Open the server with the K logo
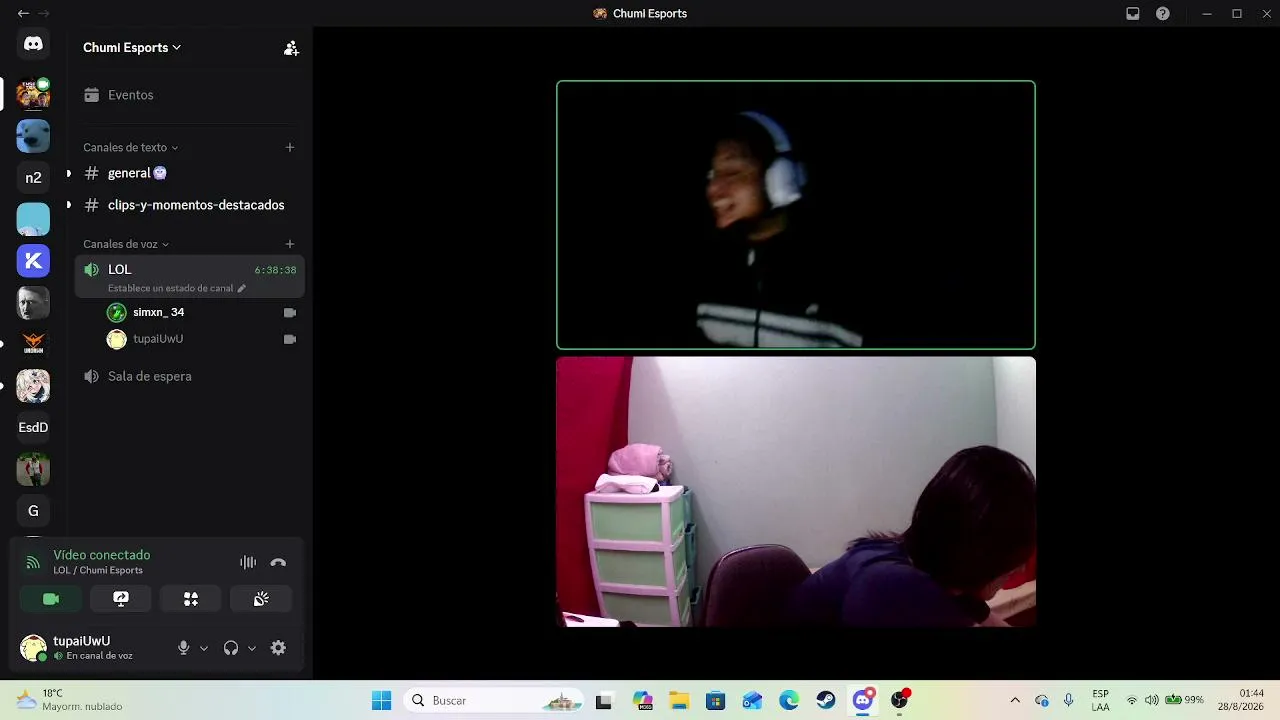Image resolution: width=1280 pixels, height=720 pixels. tap(33, 261)
